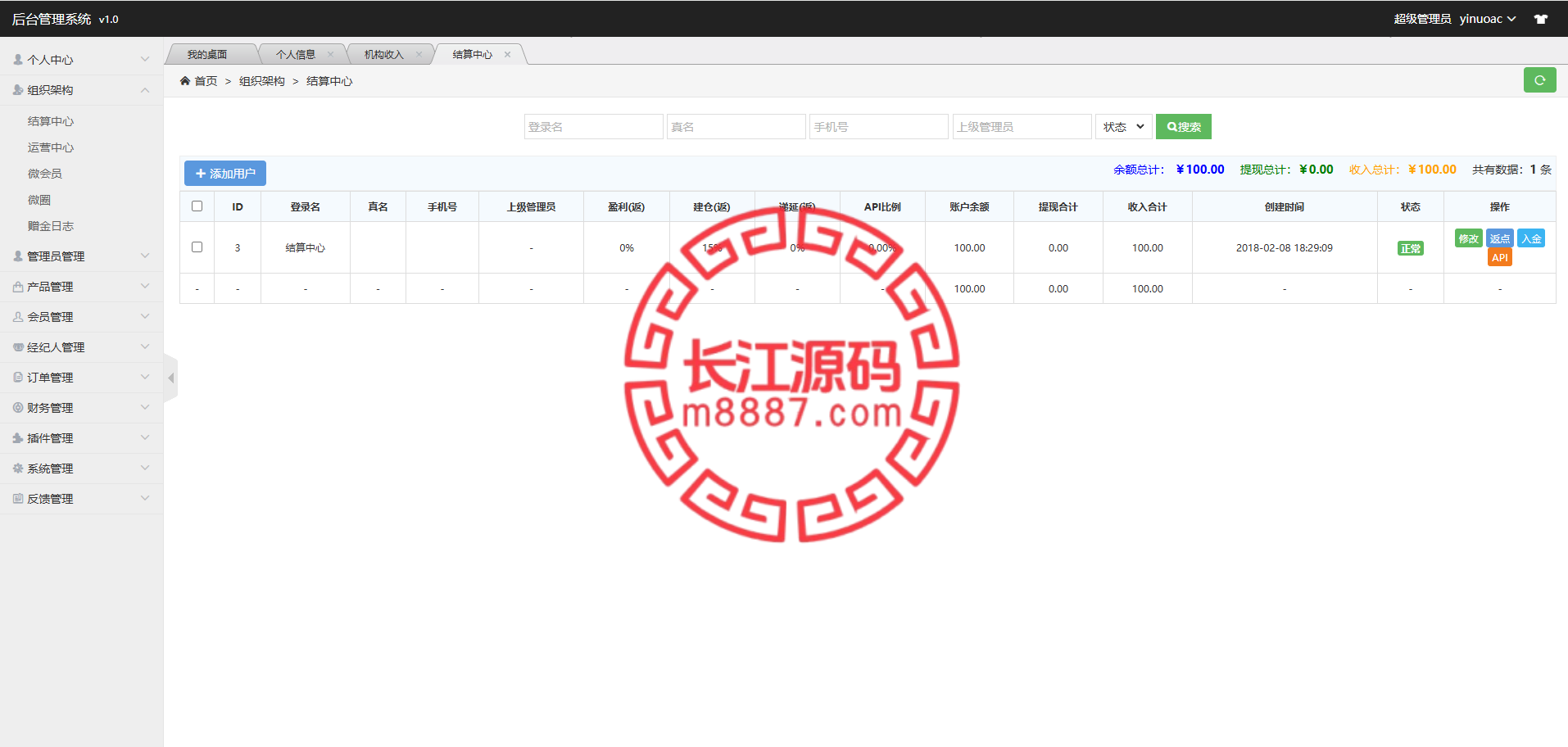The image size is (1568, 747).
Task: Click the 余额总计 ¥100.00 value
Action: [1200, 170]
